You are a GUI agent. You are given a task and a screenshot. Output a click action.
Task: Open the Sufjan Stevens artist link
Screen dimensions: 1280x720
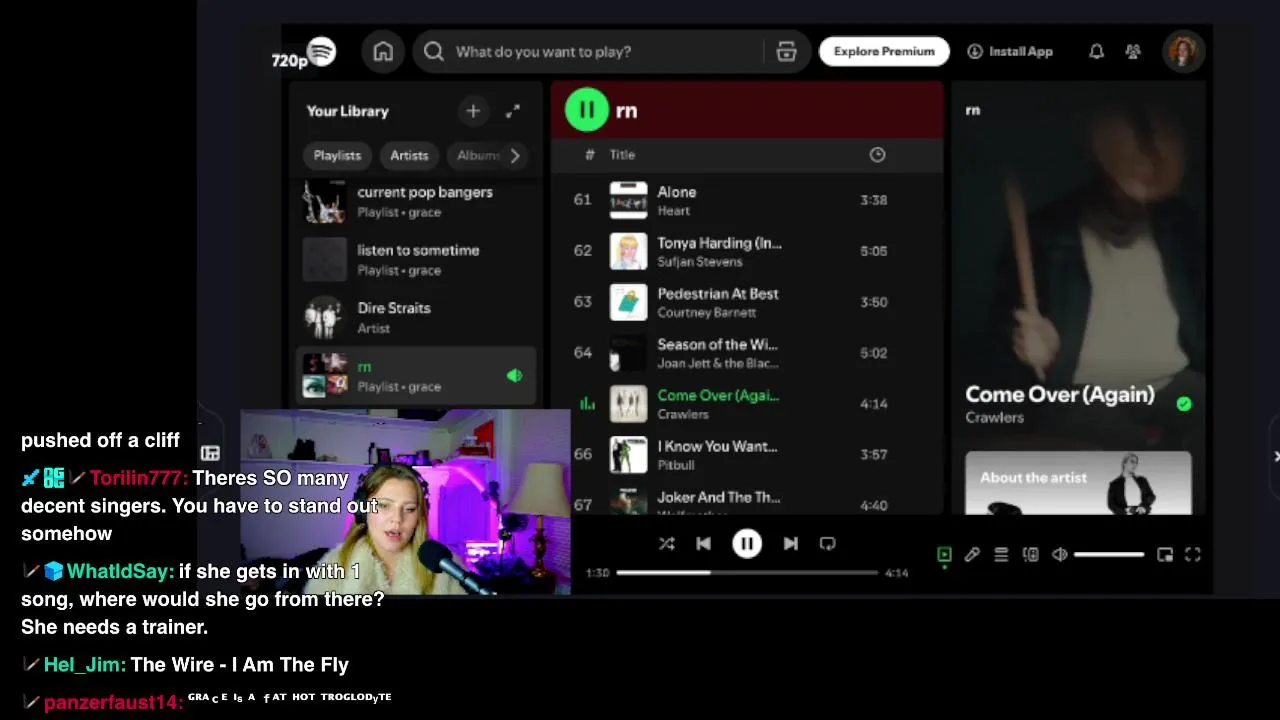[x=700, y=262]
